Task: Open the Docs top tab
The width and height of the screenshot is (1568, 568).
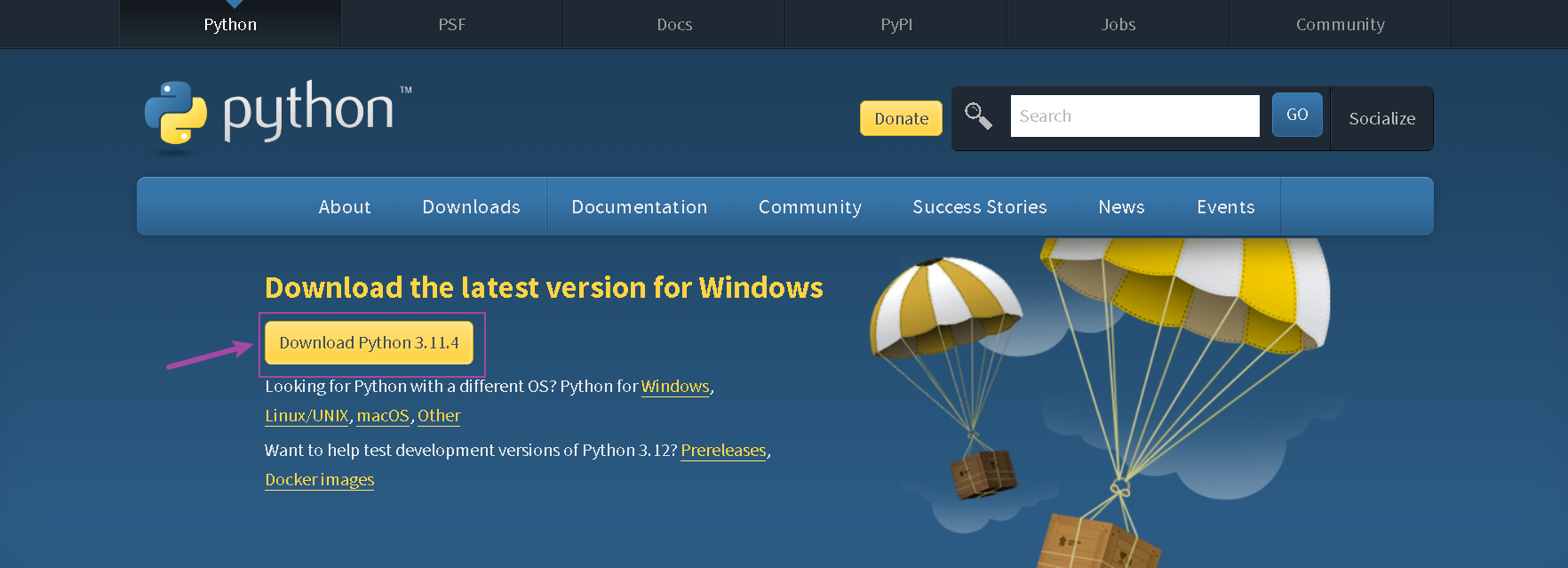Action: pos(674,24)
